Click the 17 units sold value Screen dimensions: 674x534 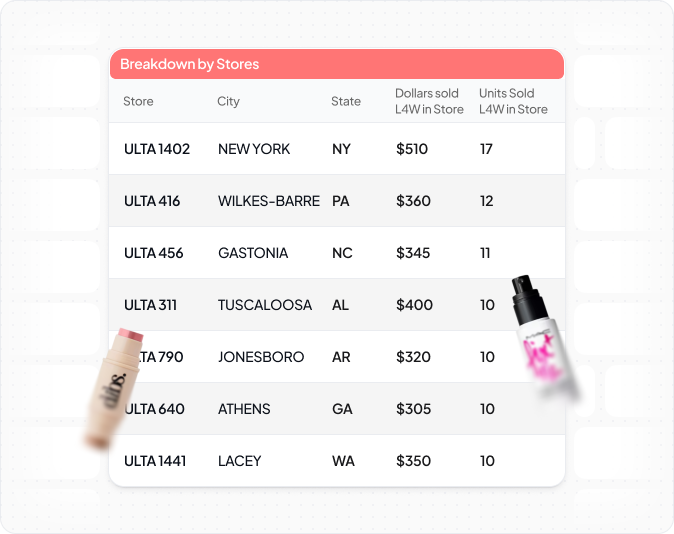(x=486, y=149)
